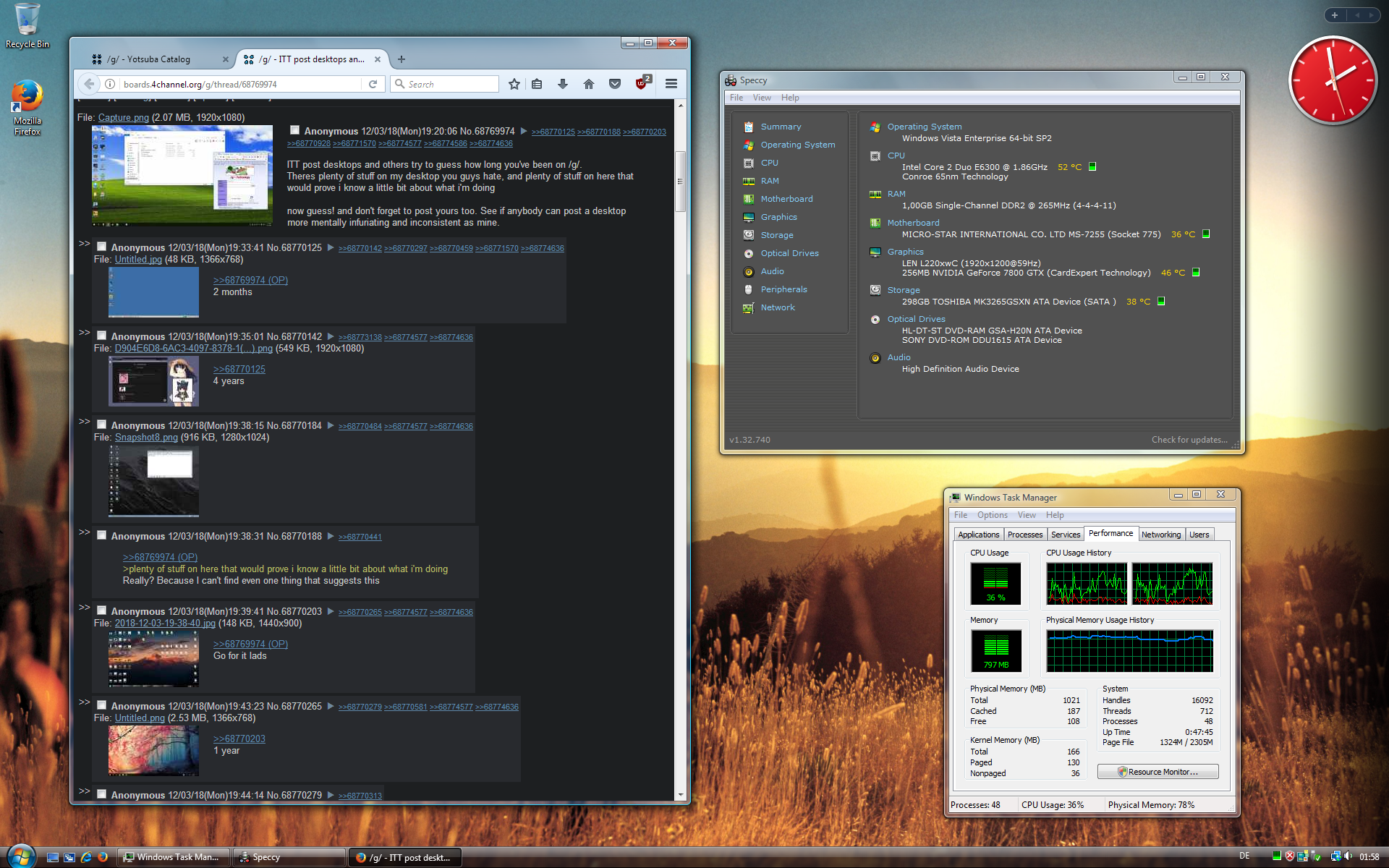
Task: Select Graphics in Speccy sidebar
Action: (778, 217)
